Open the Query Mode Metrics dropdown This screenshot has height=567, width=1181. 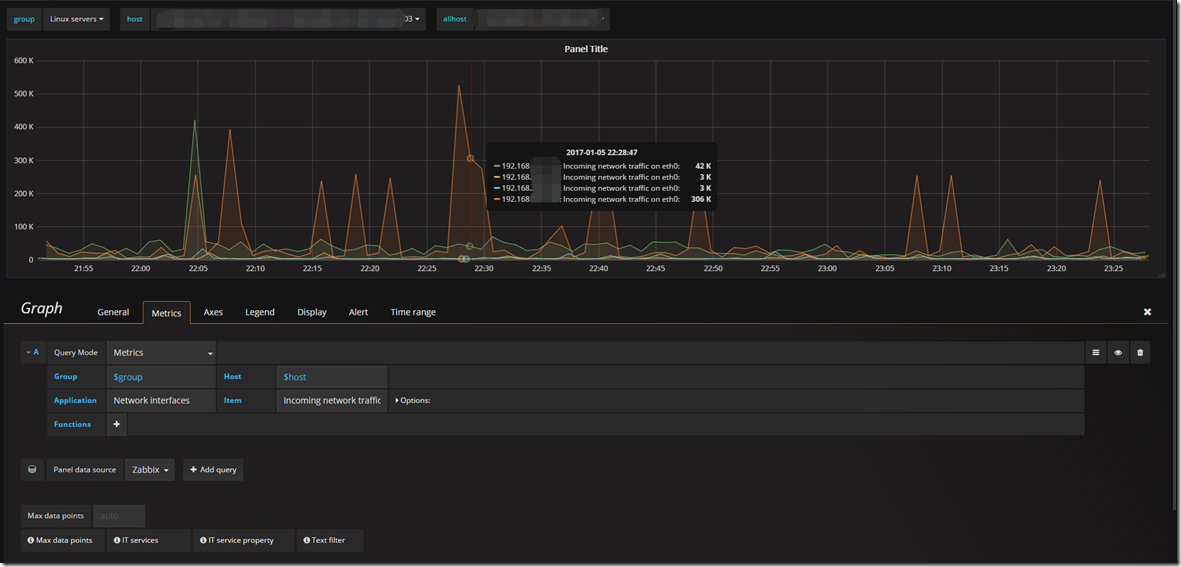[x=162, y=352]
